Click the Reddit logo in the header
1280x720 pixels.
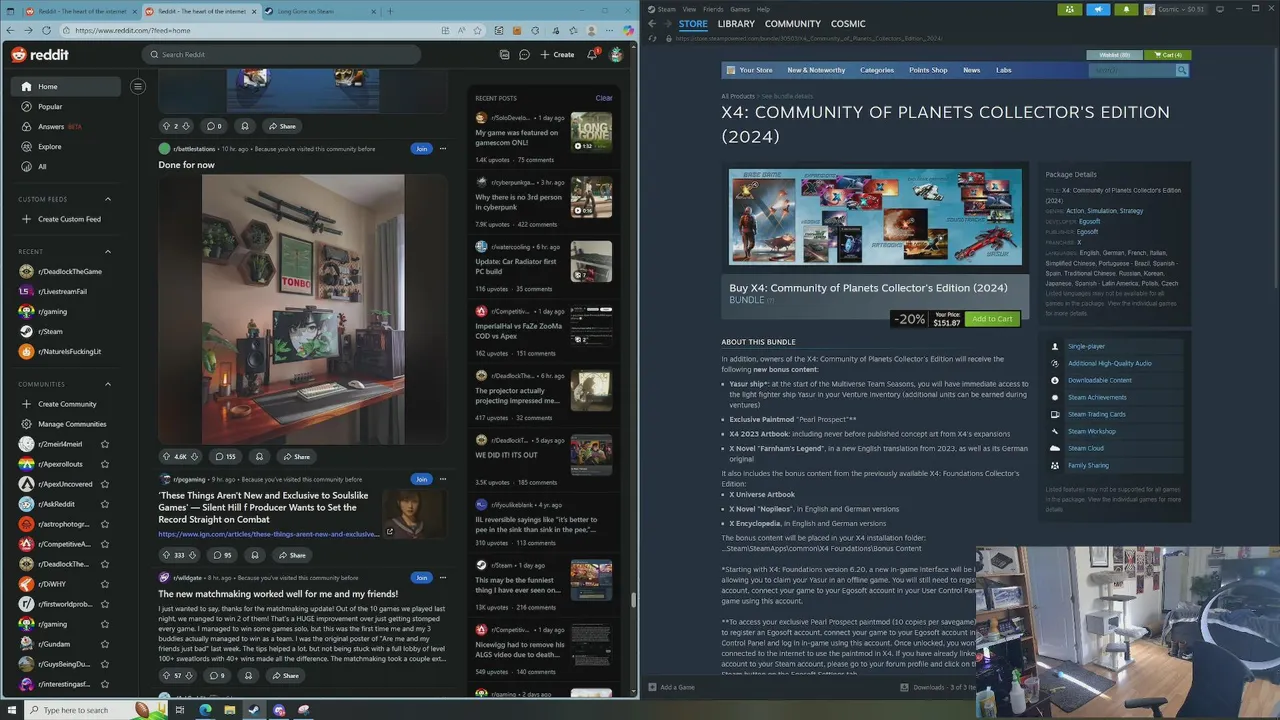tap(40, 55)
